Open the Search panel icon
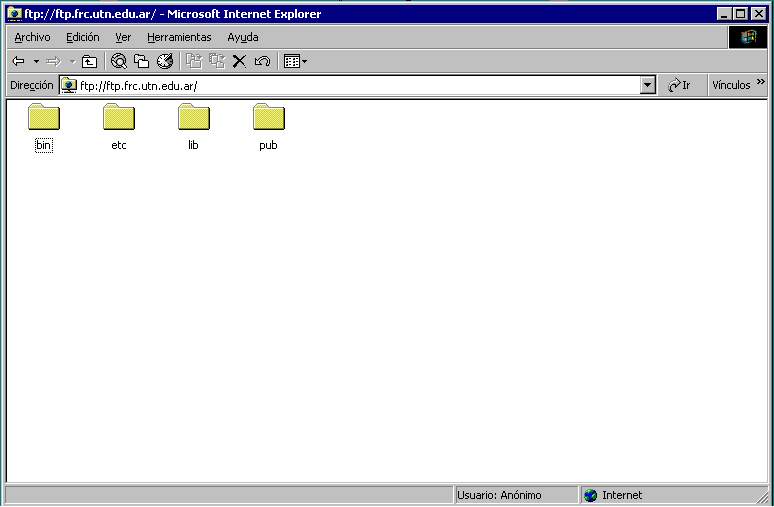 coord(118,61)
